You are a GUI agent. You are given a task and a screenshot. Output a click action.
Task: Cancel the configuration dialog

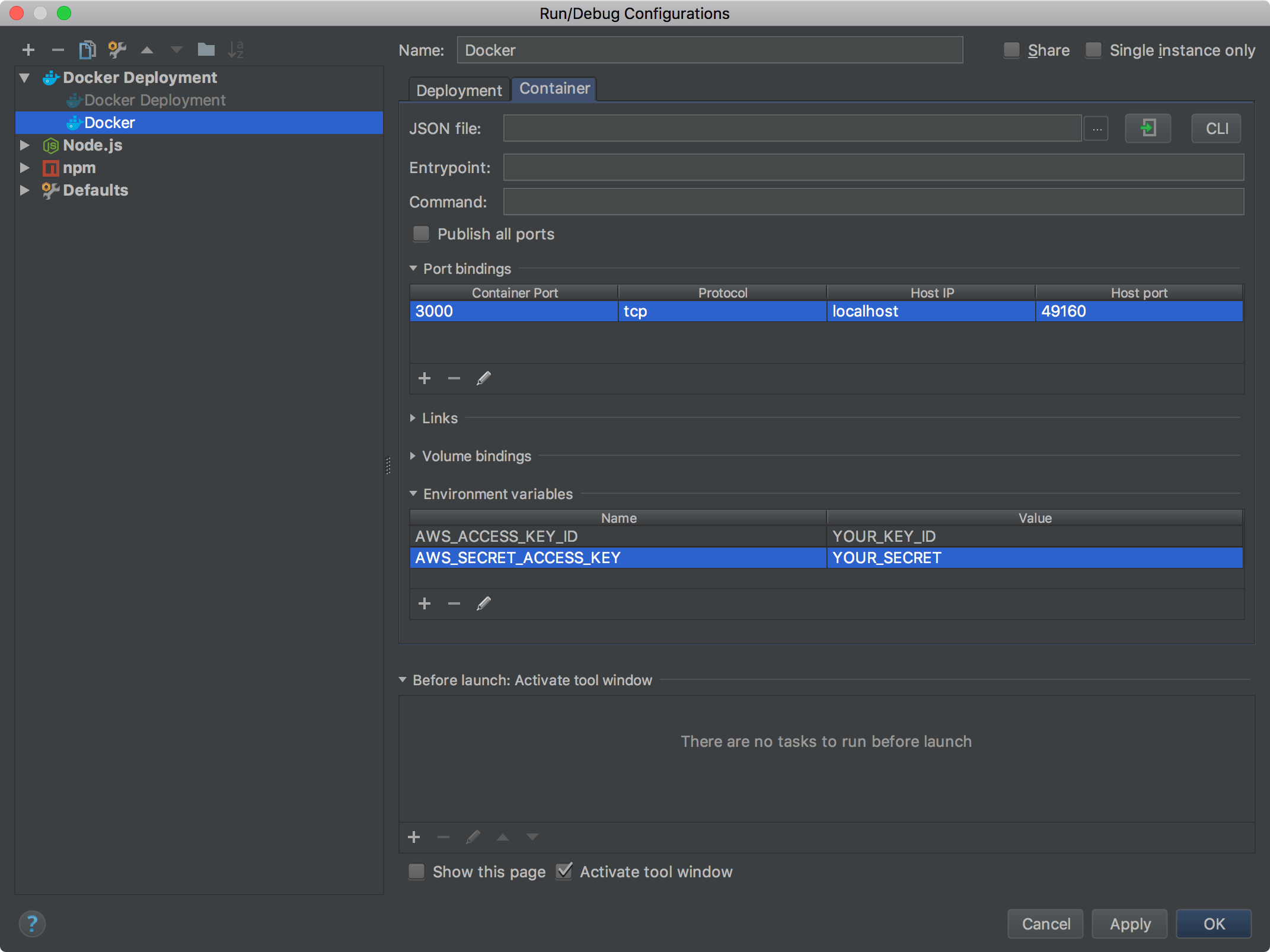coord(1046,924)
